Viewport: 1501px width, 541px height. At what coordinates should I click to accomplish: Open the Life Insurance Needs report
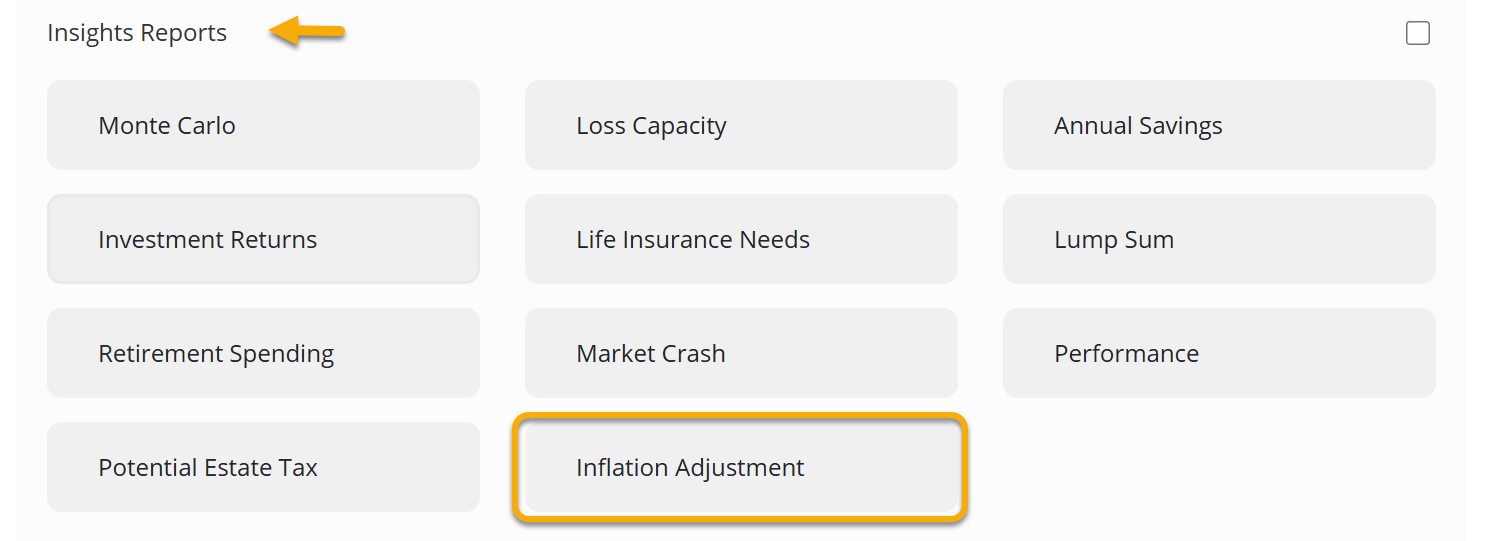pos(741,239)
